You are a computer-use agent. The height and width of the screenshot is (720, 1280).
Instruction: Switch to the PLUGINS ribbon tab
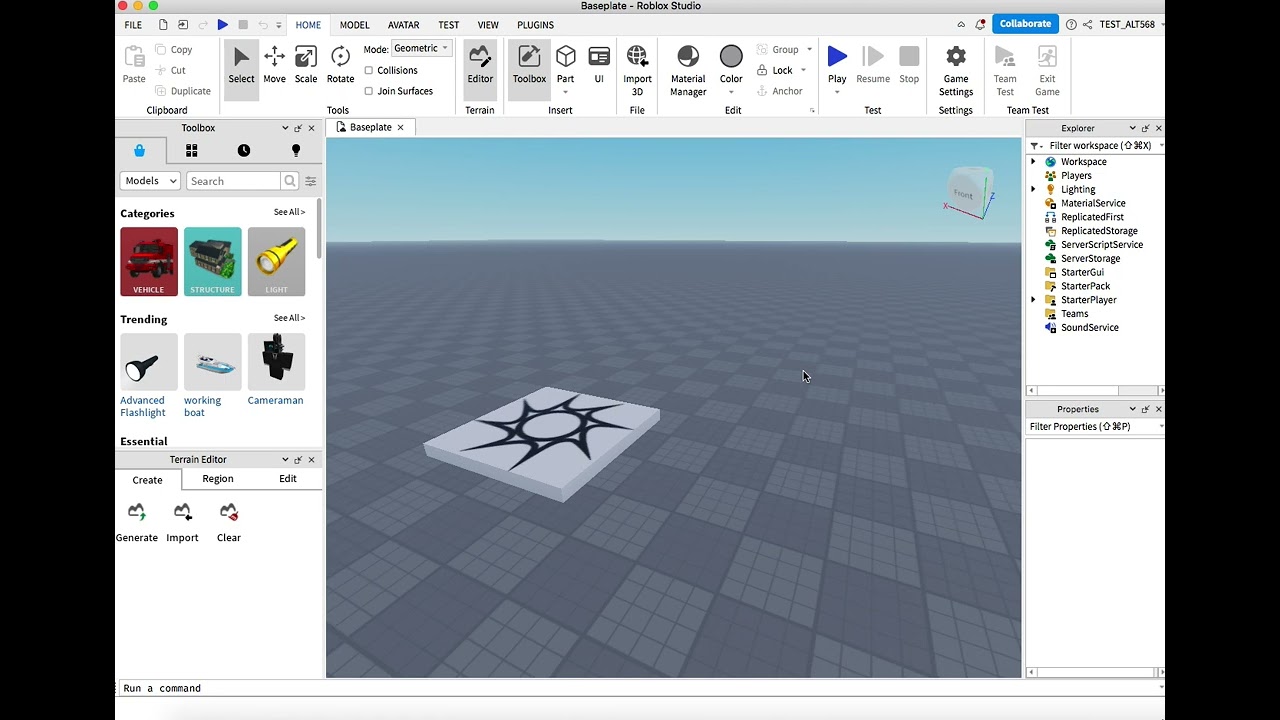tap(536, 24)
